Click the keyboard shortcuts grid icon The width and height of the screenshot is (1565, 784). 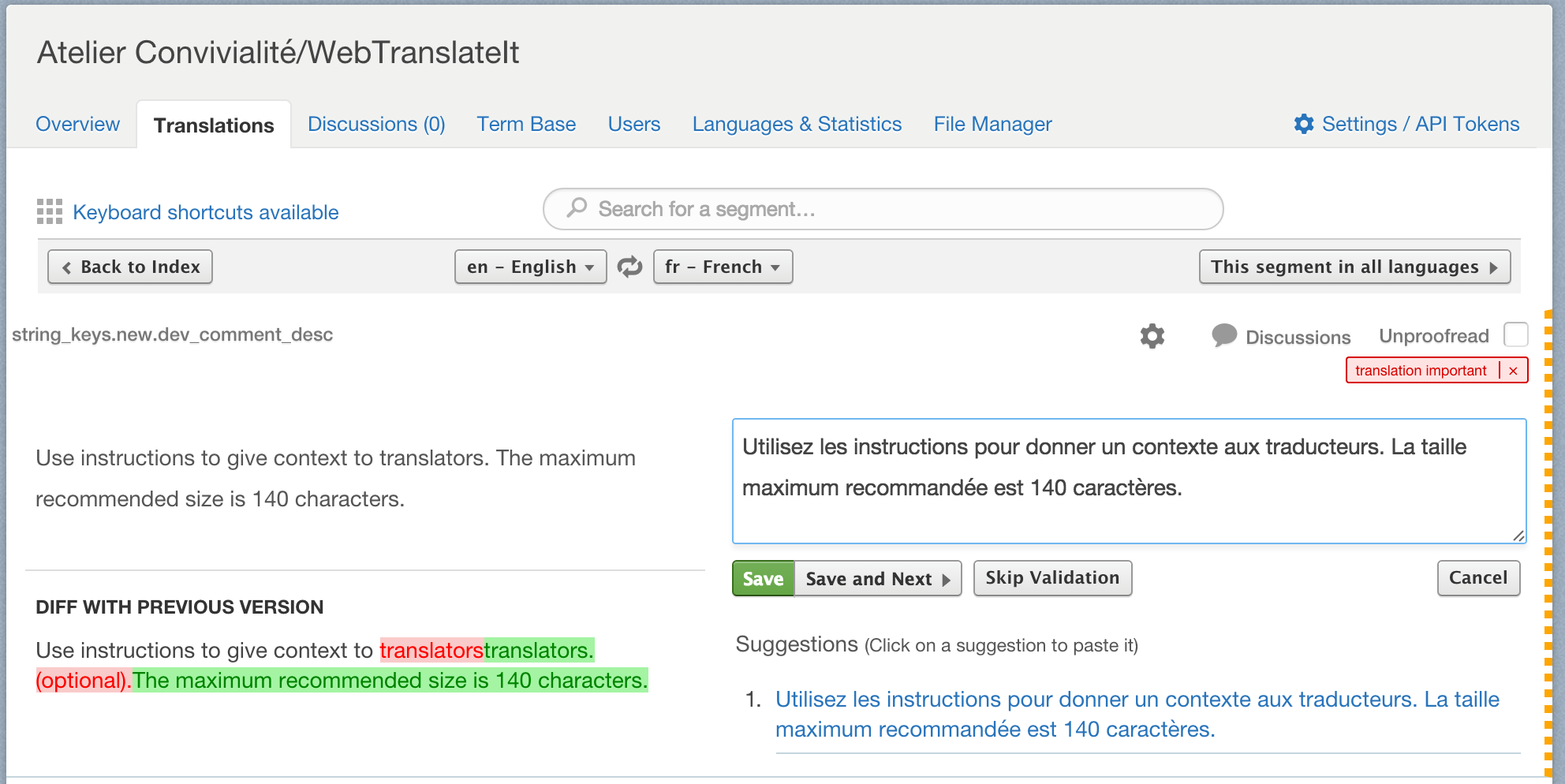[50, 211]
